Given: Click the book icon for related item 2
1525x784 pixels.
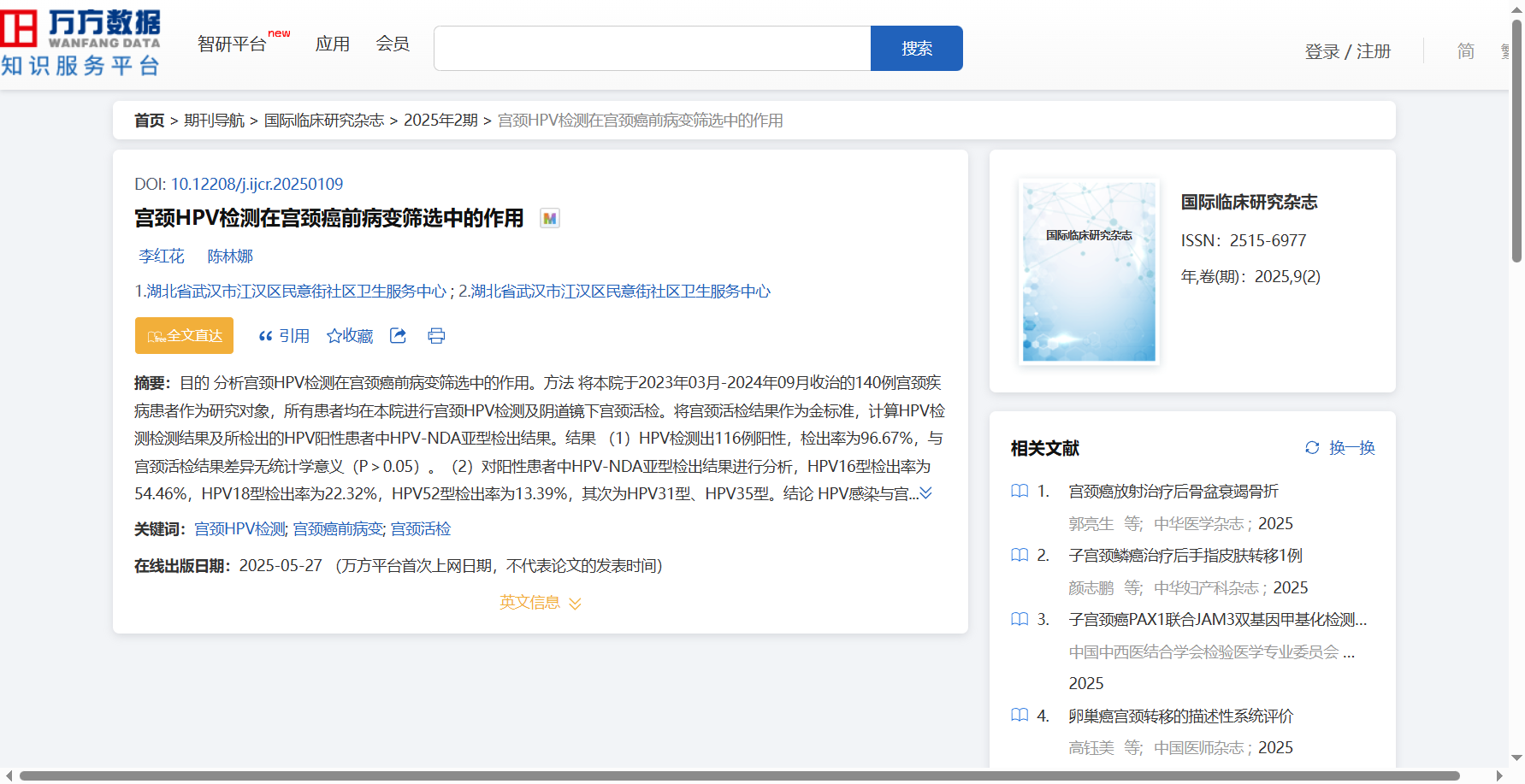Looking at the screenshot, I should click(1020, 555).
